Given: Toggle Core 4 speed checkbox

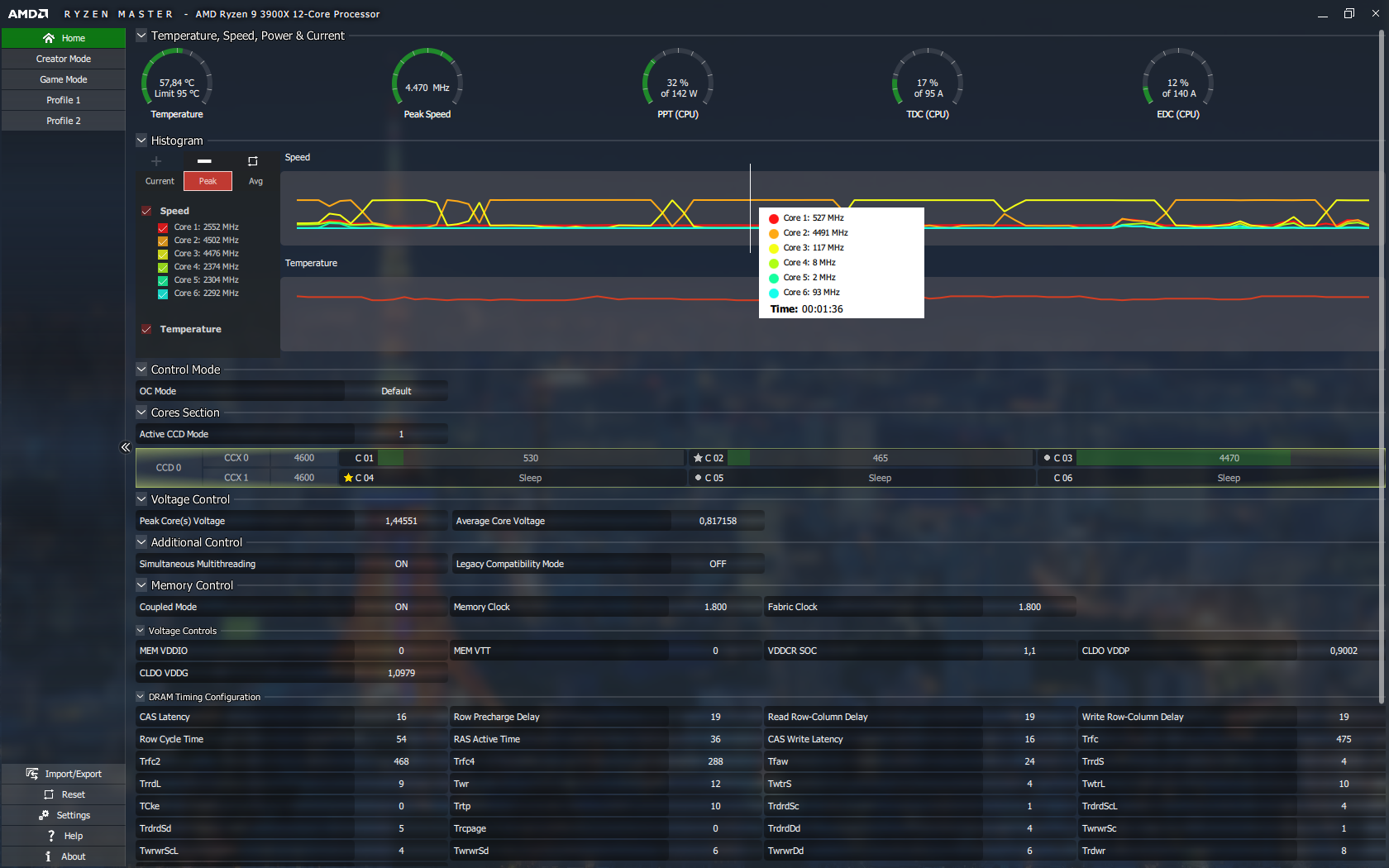Looking at the screenshot, I should 163,267.
